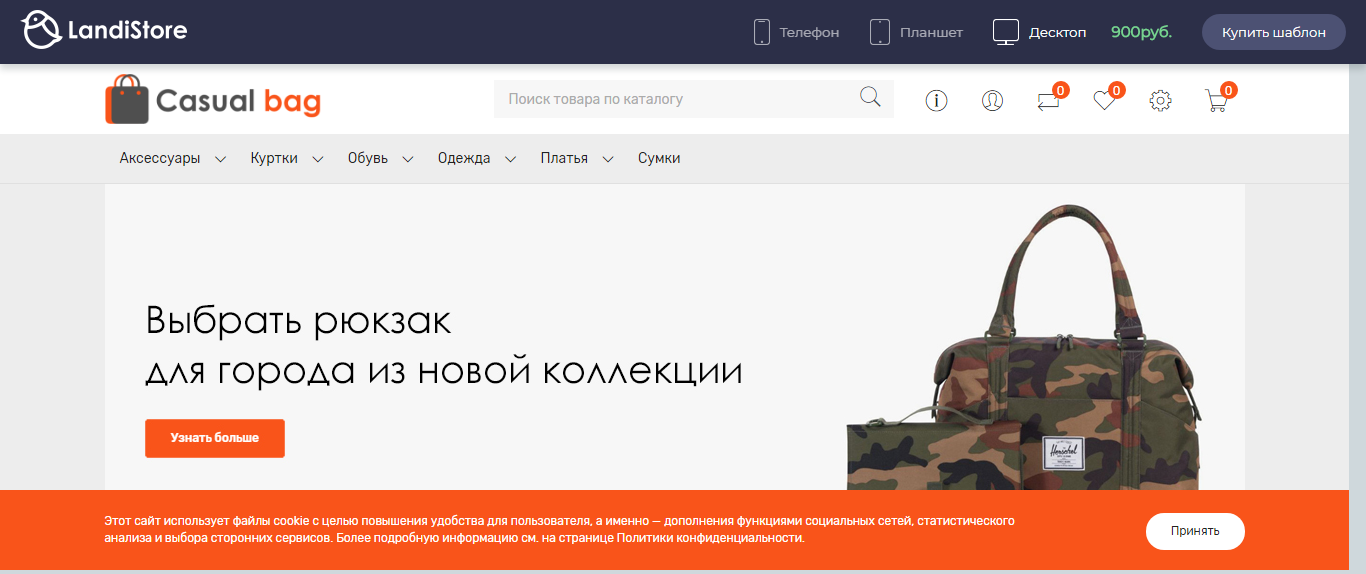Open the Сумки menu item
Viewport: 1366px width, 574px height.
[x=659, y=158]
